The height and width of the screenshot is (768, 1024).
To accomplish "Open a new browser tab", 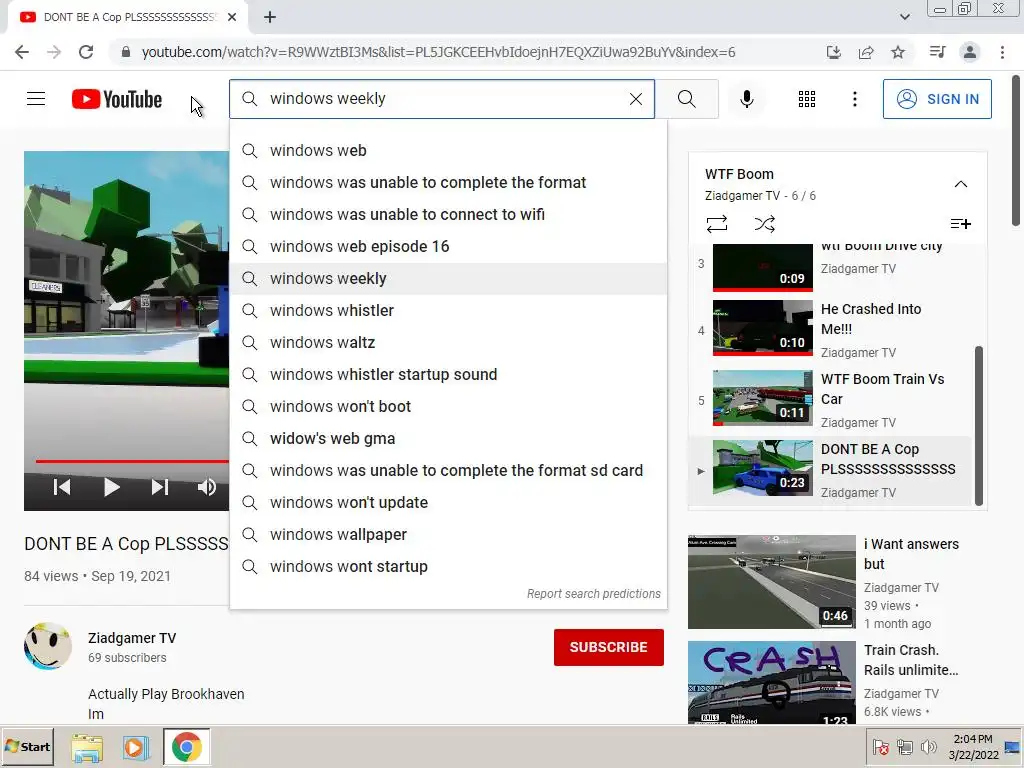I will (x=270, y=18).
